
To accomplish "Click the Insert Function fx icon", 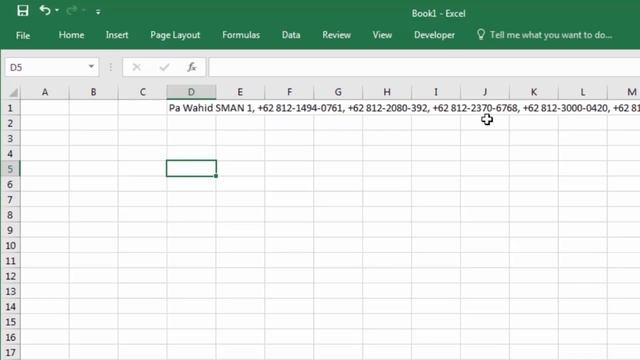I will [x=191, y=67].
